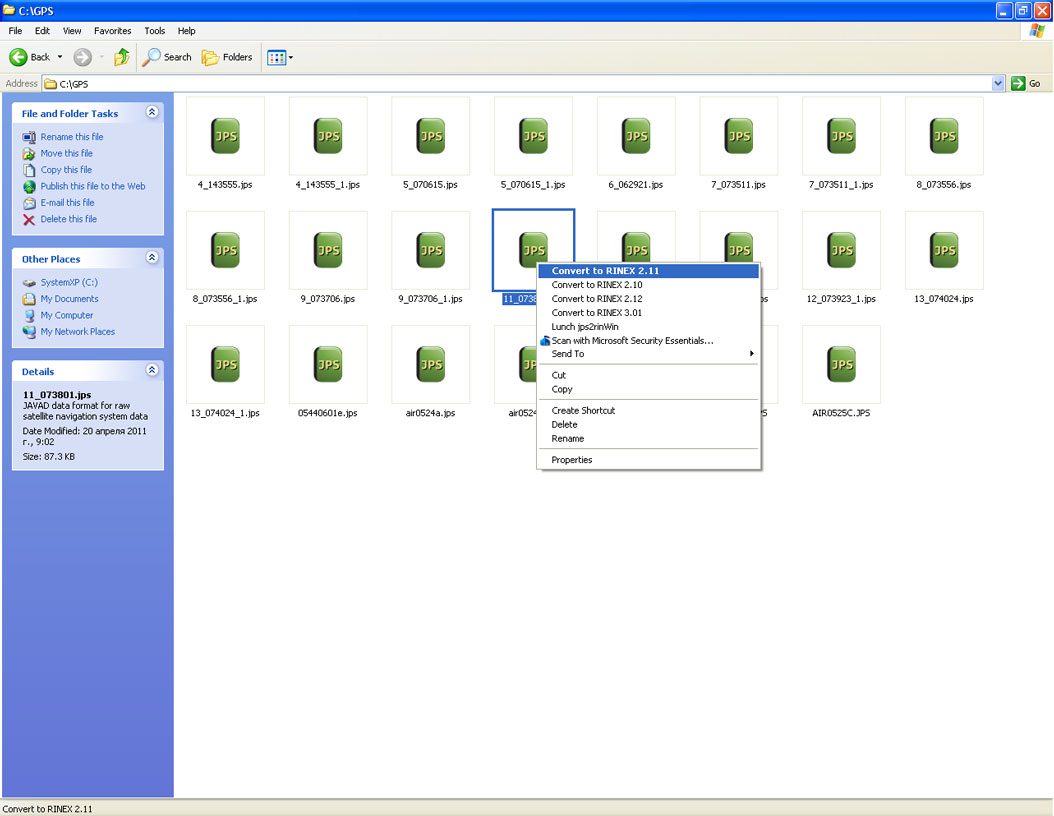Screen dimensions: 1054x816
Task: Select Properties from the context menu
Action: click(x=572, y=460)
